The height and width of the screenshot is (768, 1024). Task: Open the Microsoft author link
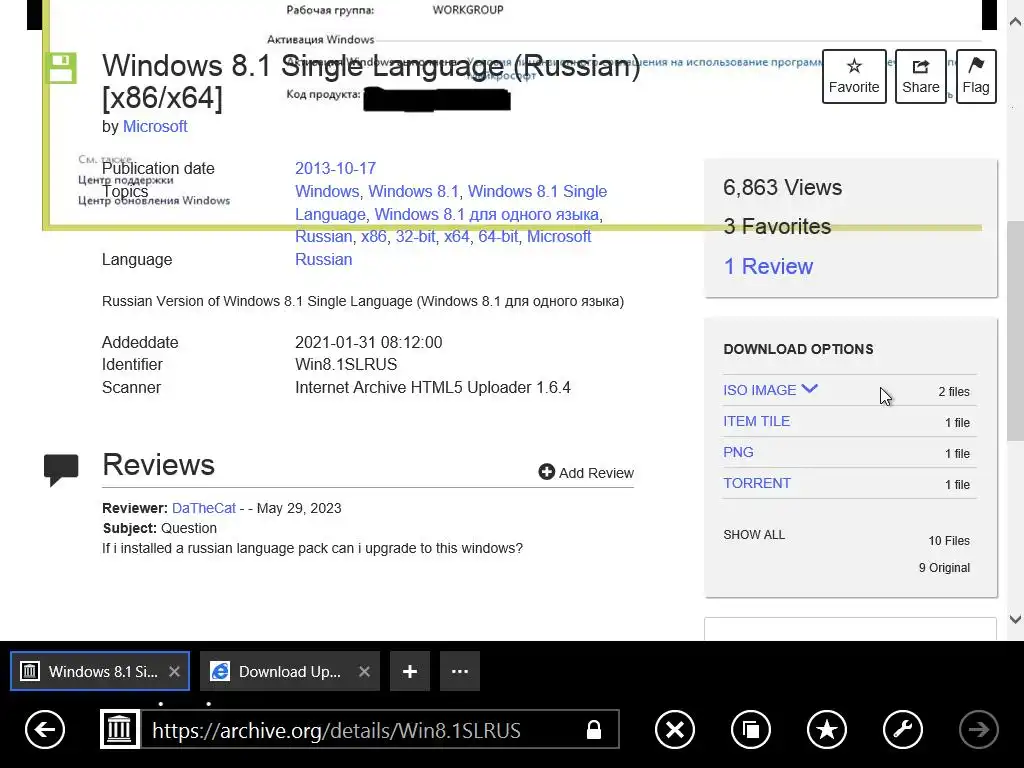[x=155, y=126]
